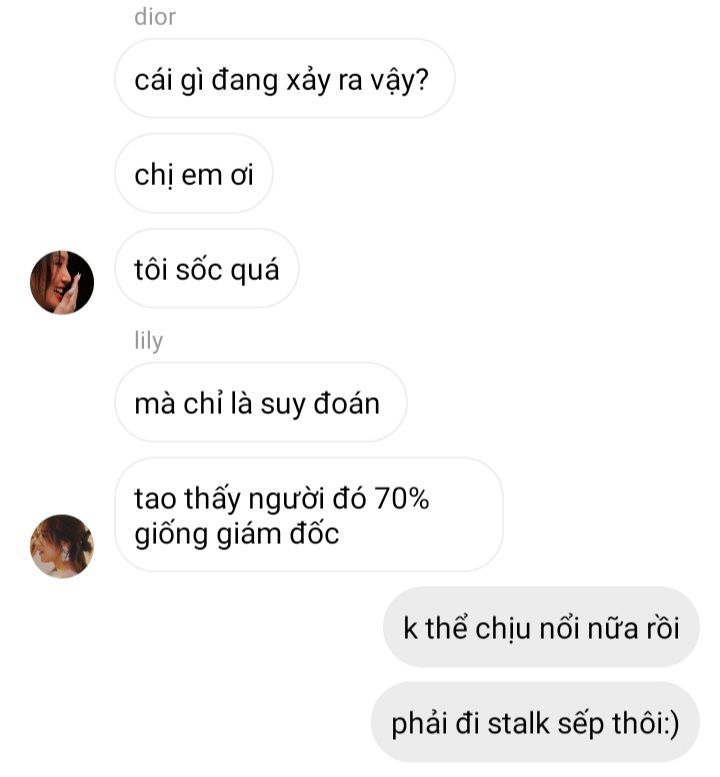Select the 'mà chỉ là suy đoán' message
Viewport: 720px width, 777px height.
(x=261, y=402)
